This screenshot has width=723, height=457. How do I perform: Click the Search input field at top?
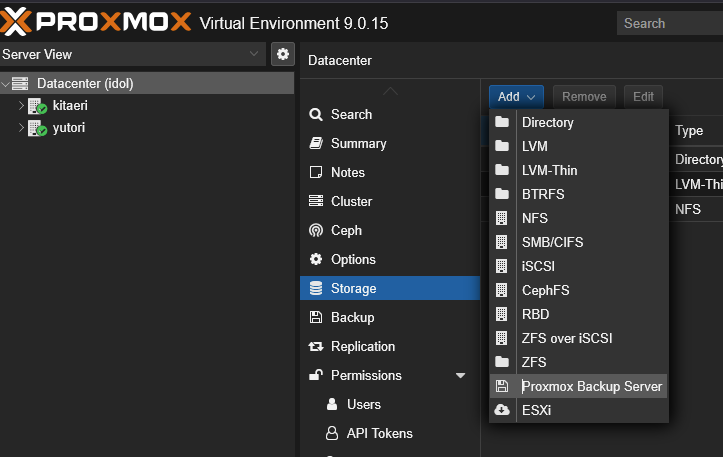tap(670, 23)
